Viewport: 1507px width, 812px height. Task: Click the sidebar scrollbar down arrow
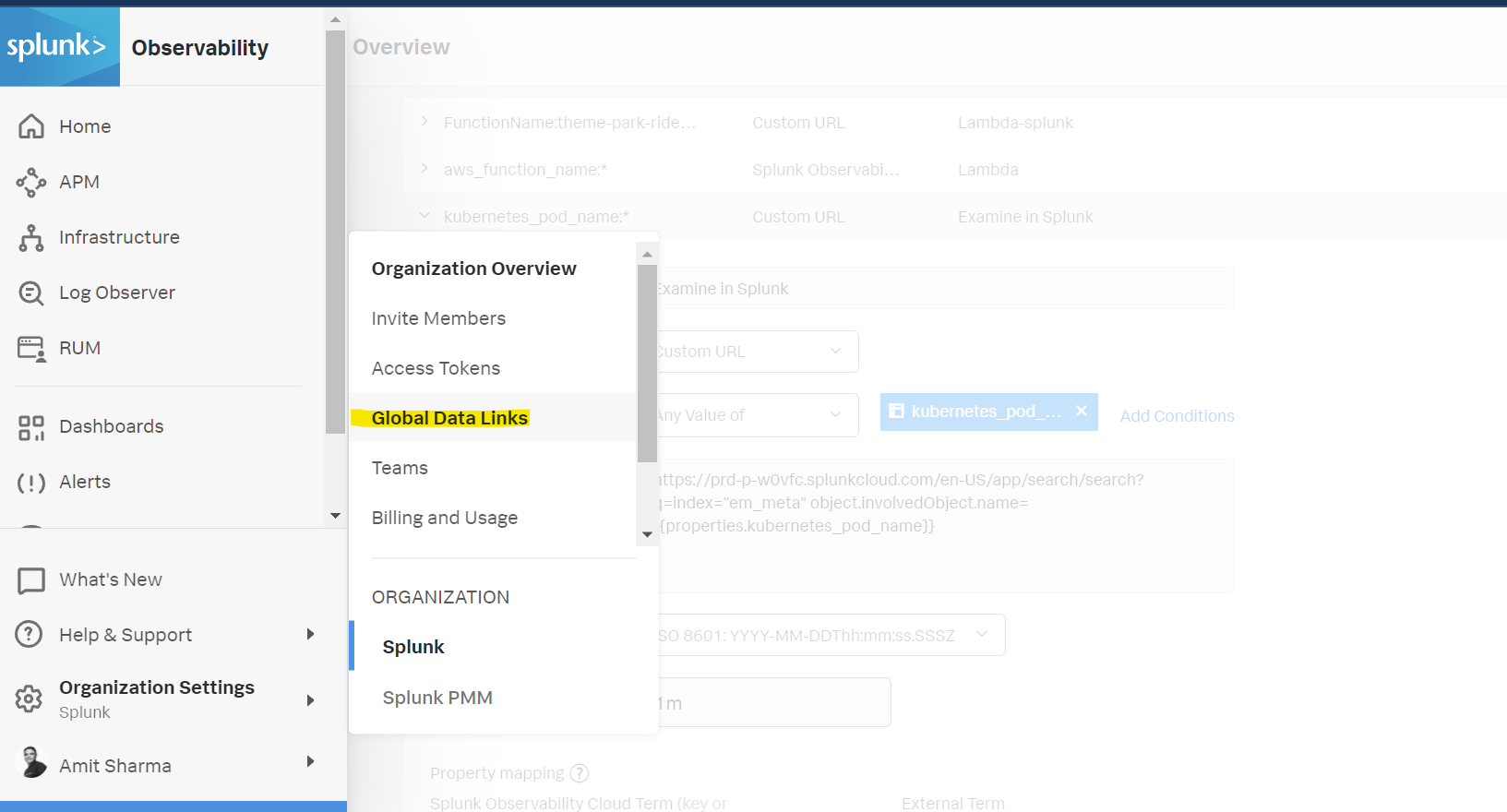tap(335, 516)
